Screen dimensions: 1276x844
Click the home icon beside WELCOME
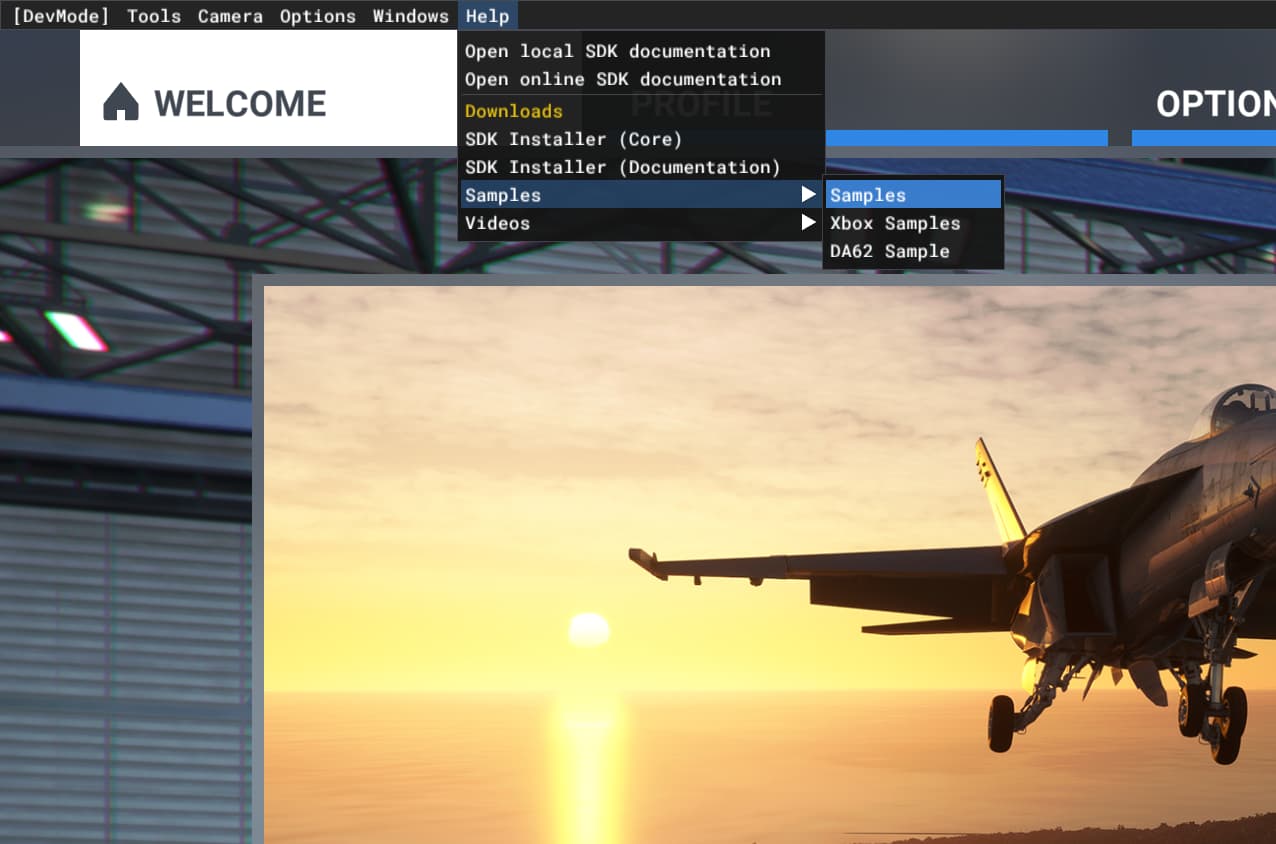pos(121,102)
